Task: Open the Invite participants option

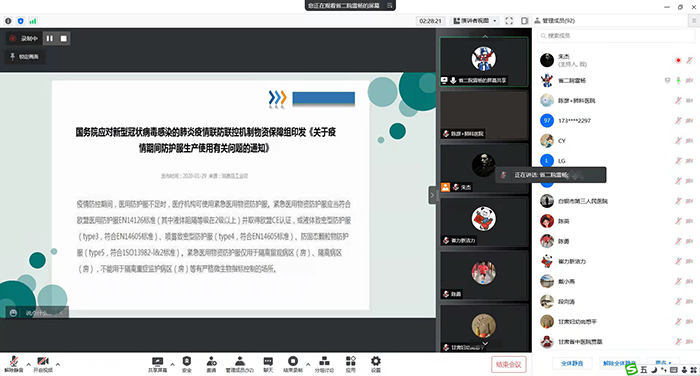Action: tap(211, 363)
